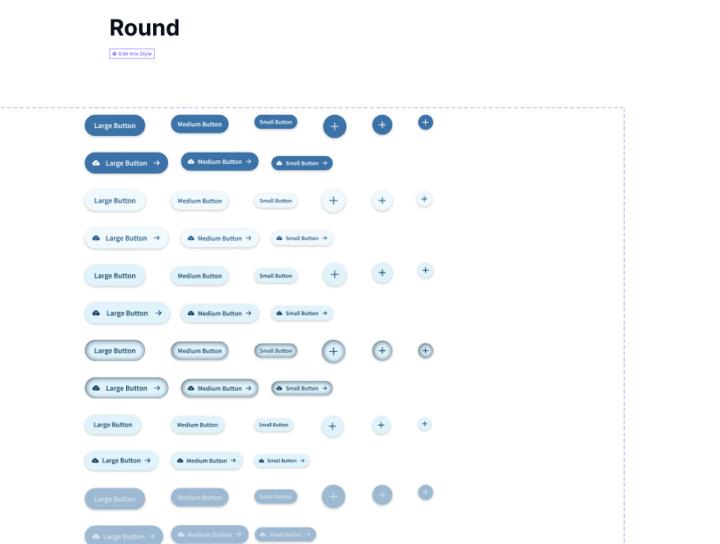Click the largest outlined plus icon button
The width and height of the screenshot is (720, 544).
click(x=334, y=351)
